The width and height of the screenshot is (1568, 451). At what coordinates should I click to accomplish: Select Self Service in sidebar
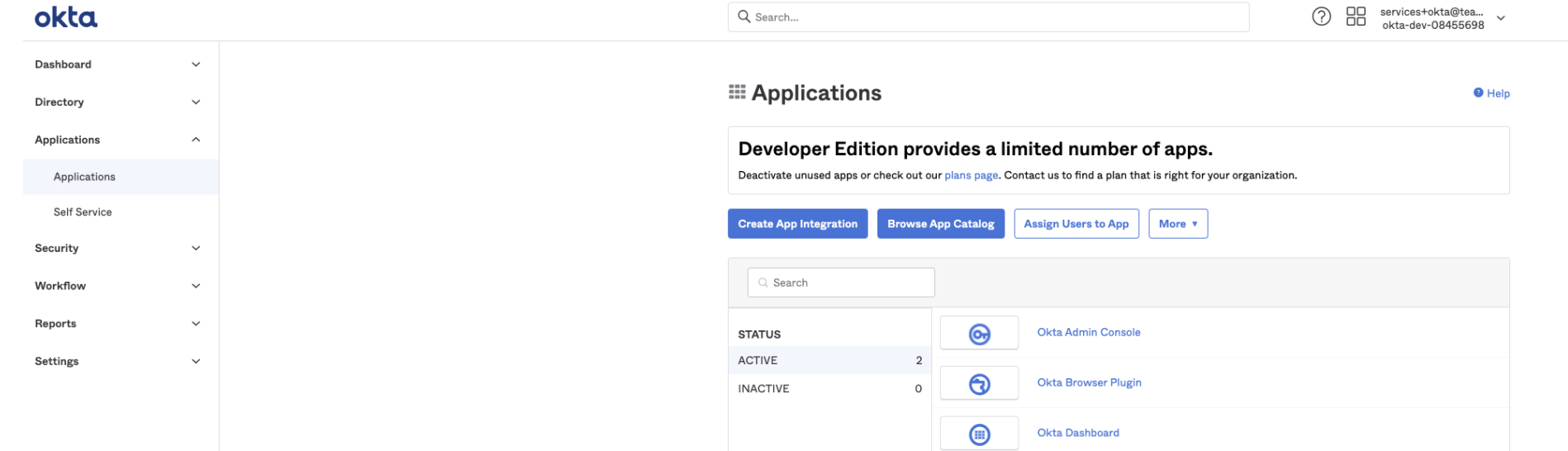point(121,212)
